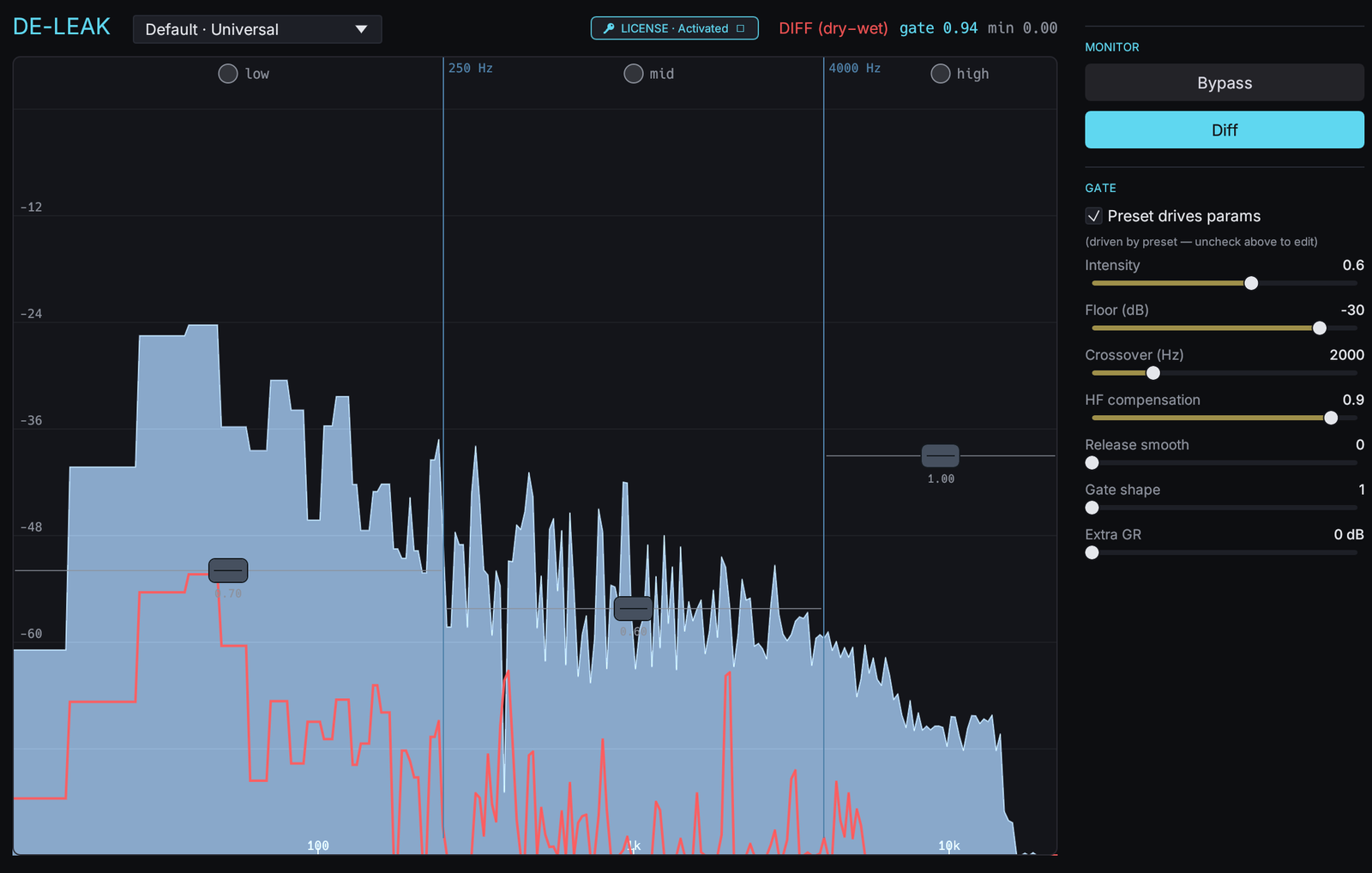Click the -60 dB axis label
1372x873 pixels.
coord(32,634)
